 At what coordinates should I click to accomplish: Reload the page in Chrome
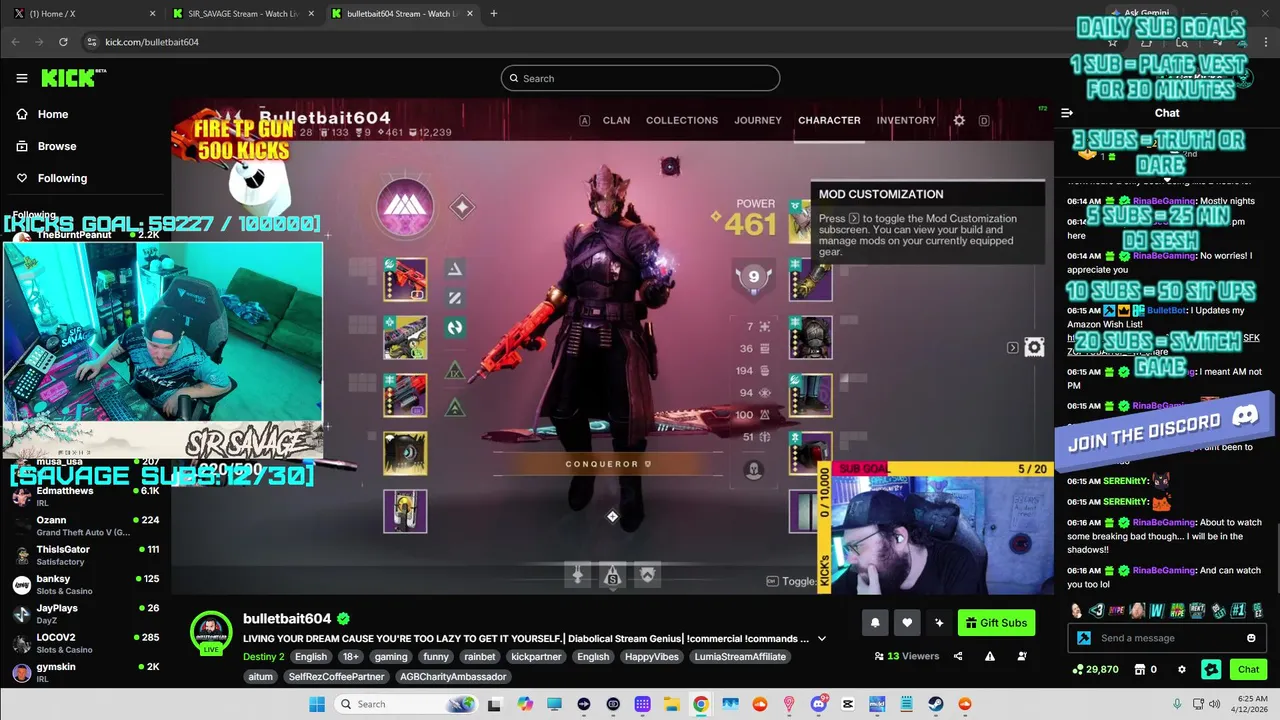(x=63, y=42)
